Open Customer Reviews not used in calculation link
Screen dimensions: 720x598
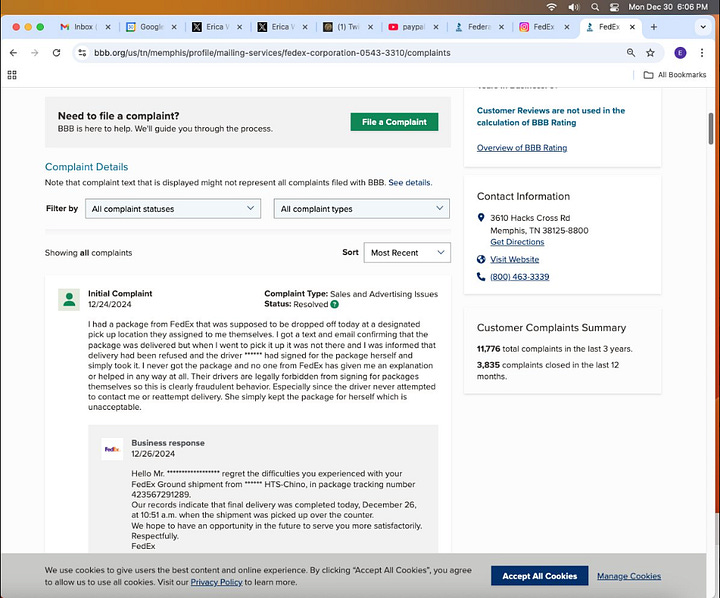[x=551, y=117]
